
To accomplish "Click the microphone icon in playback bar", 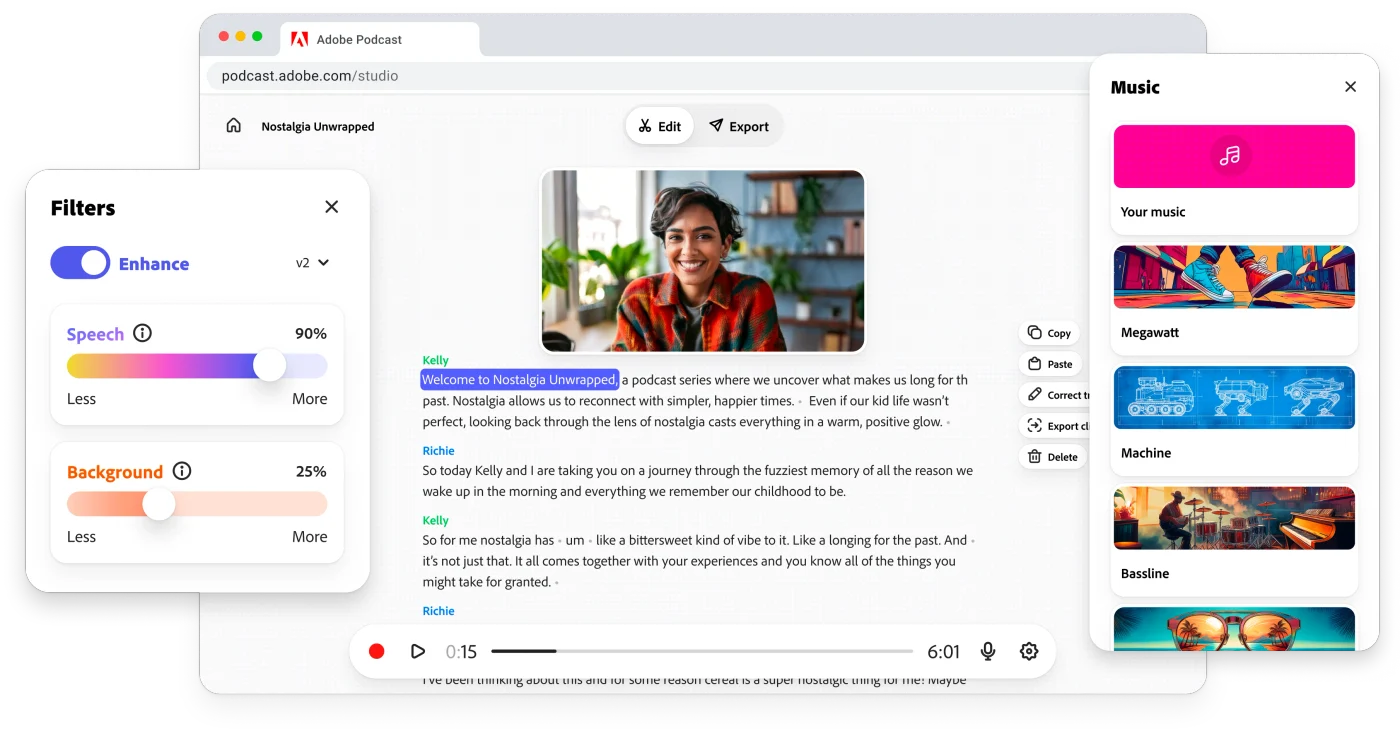I will (988, 652).
